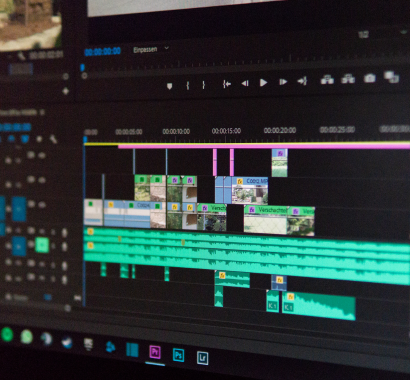Click the Extract button in program monitor
The width and height of the screenshot is (410, 380).
(348, 79)
